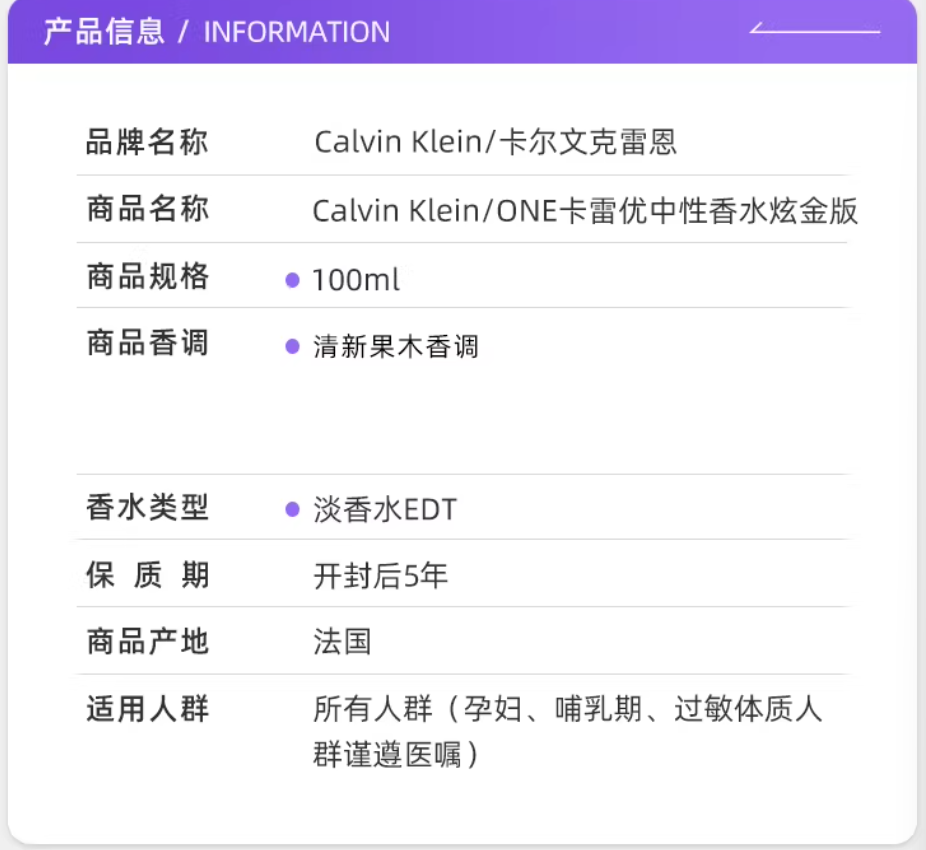The image size is (926, 850).
Task: Open the Calvin Klein/卡尔文克雷恩 brand value
Action: click(495, 142)
